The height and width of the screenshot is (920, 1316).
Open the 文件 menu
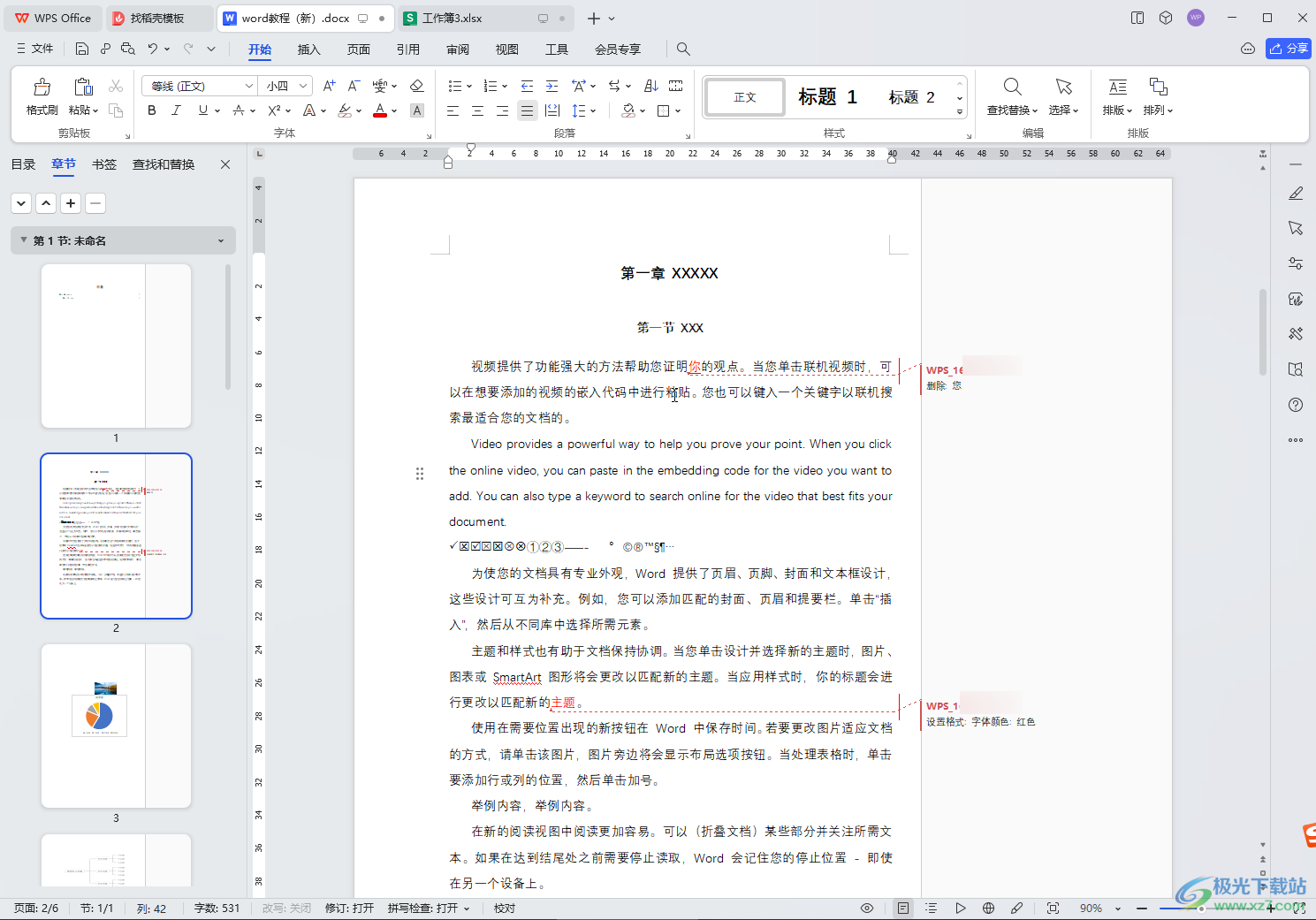35,49
